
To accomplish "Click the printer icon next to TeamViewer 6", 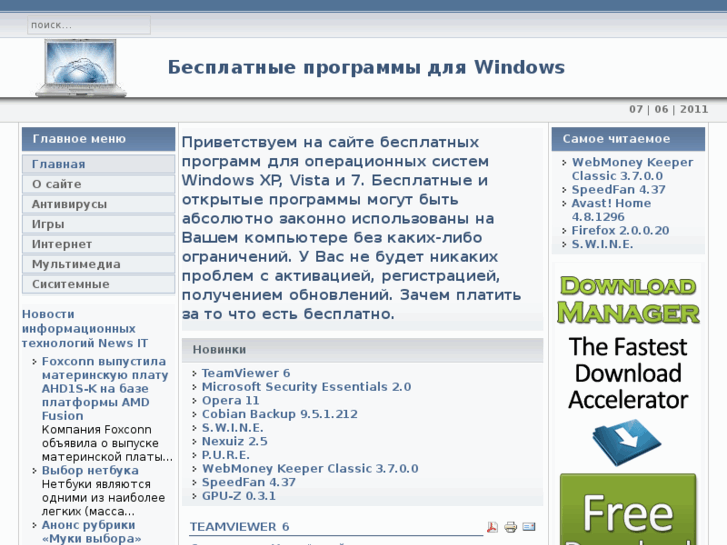I will tap(510, 527).
